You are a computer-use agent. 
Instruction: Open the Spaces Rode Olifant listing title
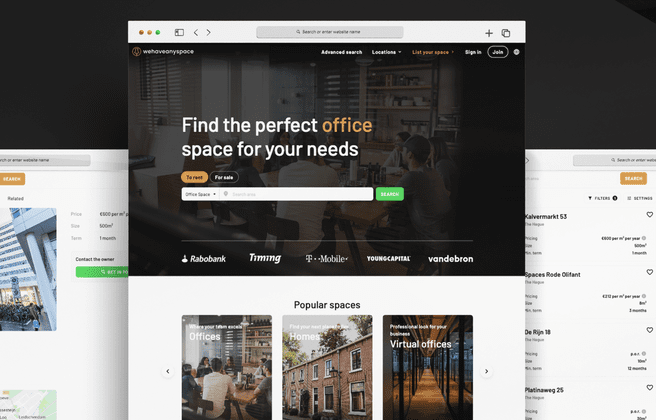(x=552, y=274)
